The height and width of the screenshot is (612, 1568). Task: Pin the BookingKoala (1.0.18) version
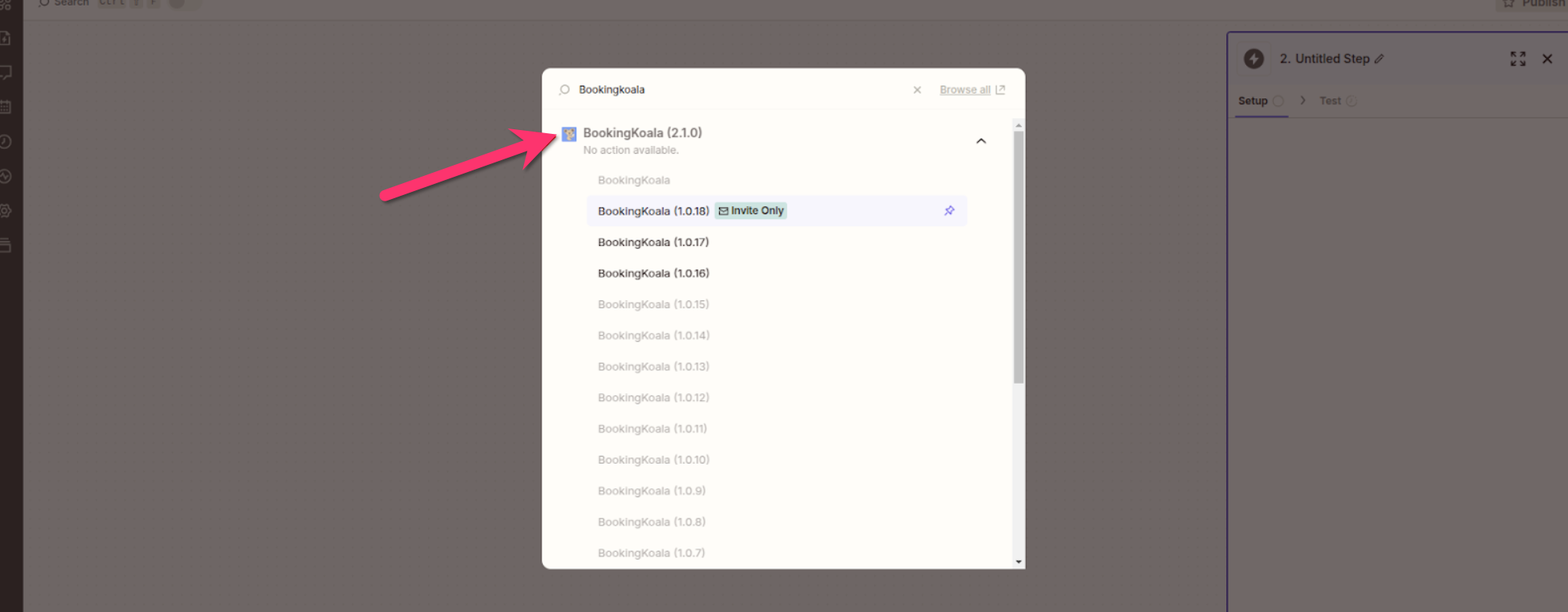coord(949,211)
